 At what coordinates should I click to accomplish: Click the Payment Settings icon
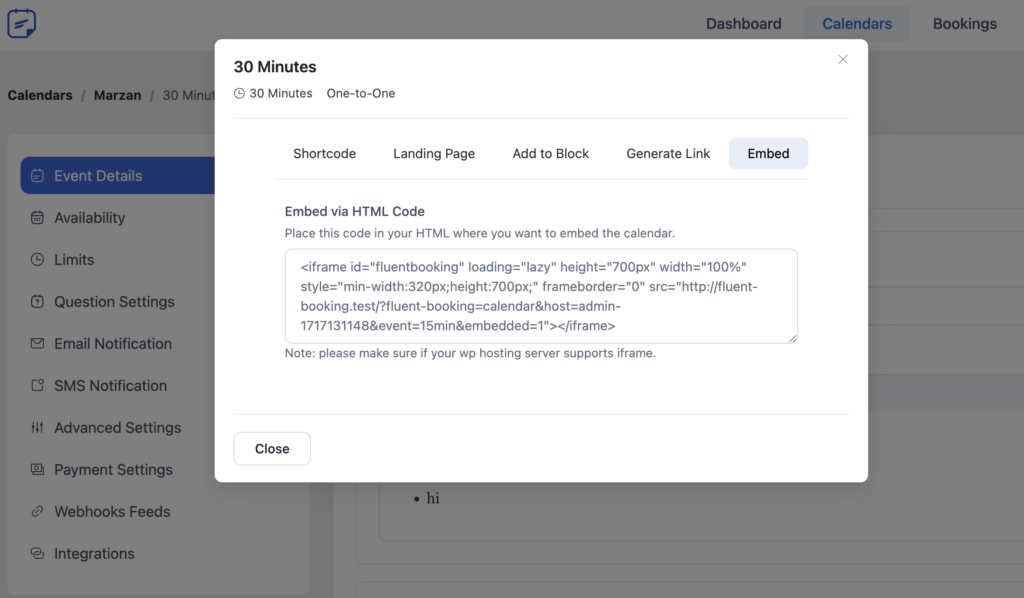coord(37,470)
